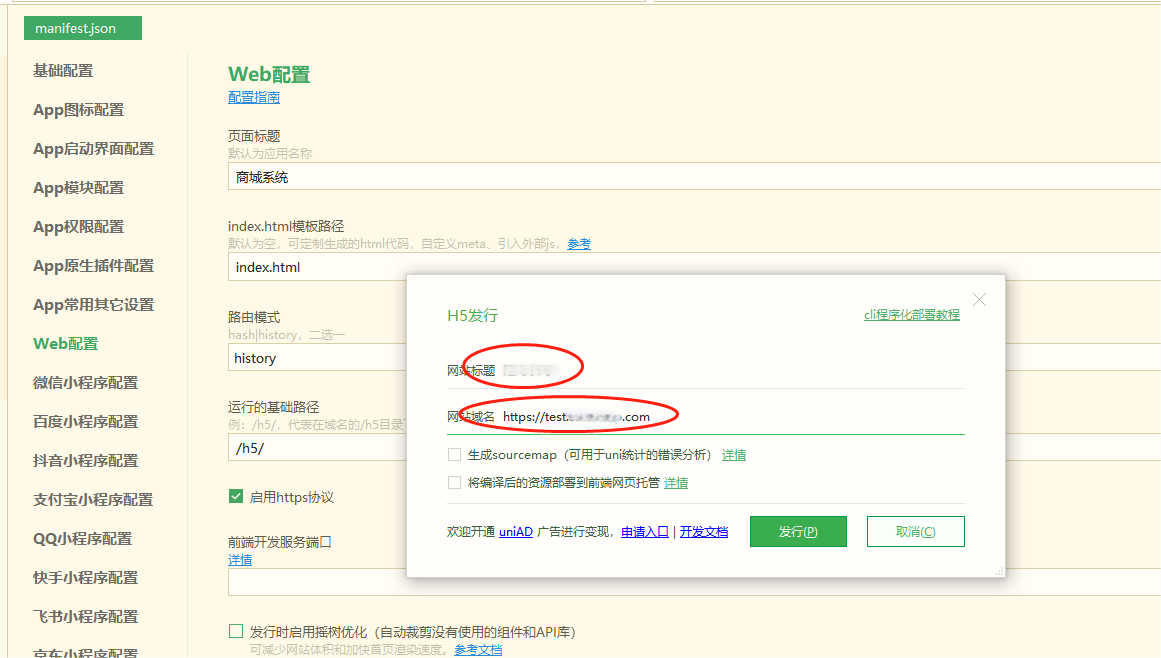The image size is (1161, 658).
Task: Open the 开发文档 link
Action: pyautogui.click(x=704, y=532)
